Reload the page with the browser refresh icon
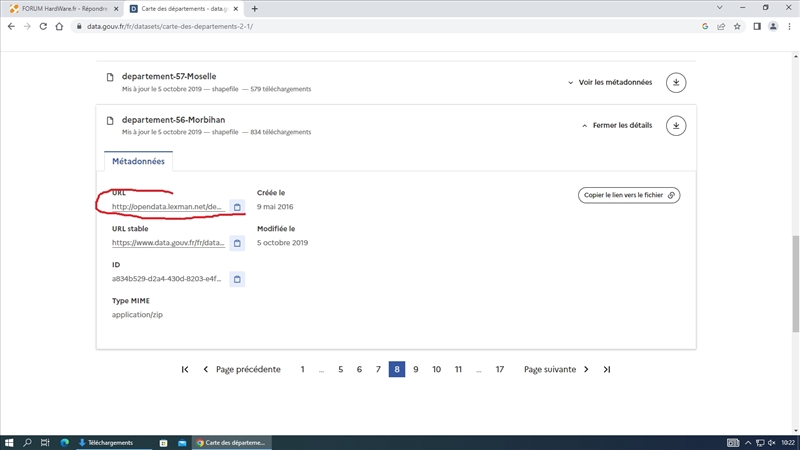Screen dimensions: 800x450 pyautogui.click(x=44, y=26)
